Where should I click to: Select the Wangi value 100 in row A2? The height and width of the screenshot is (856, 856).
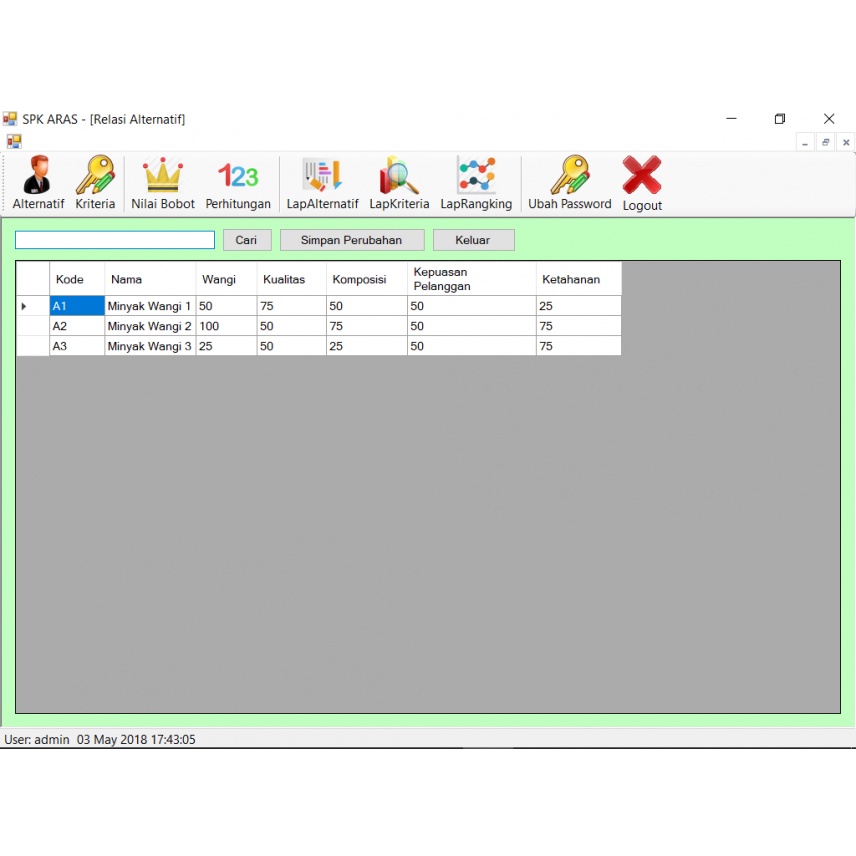point(226,326)
